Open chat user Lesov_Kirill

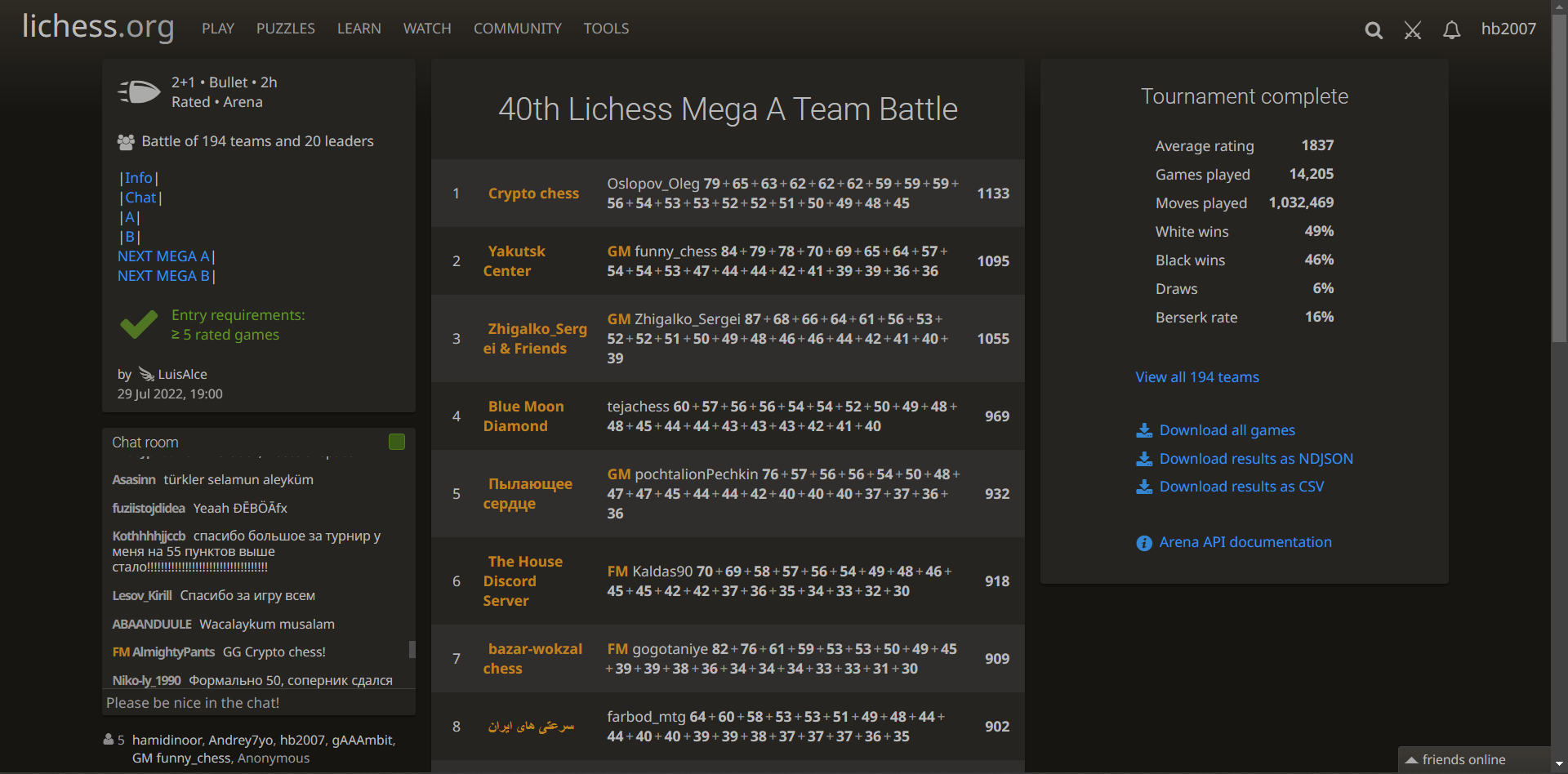click(142, 596)
